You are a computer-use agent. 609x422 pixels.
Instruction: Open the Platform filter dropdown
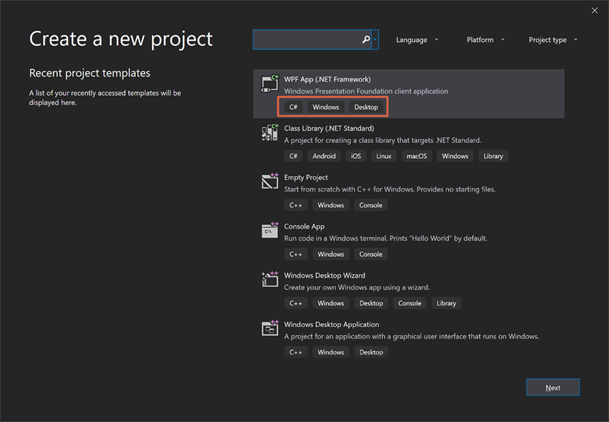pyautogui.click(x=485, y=40)
